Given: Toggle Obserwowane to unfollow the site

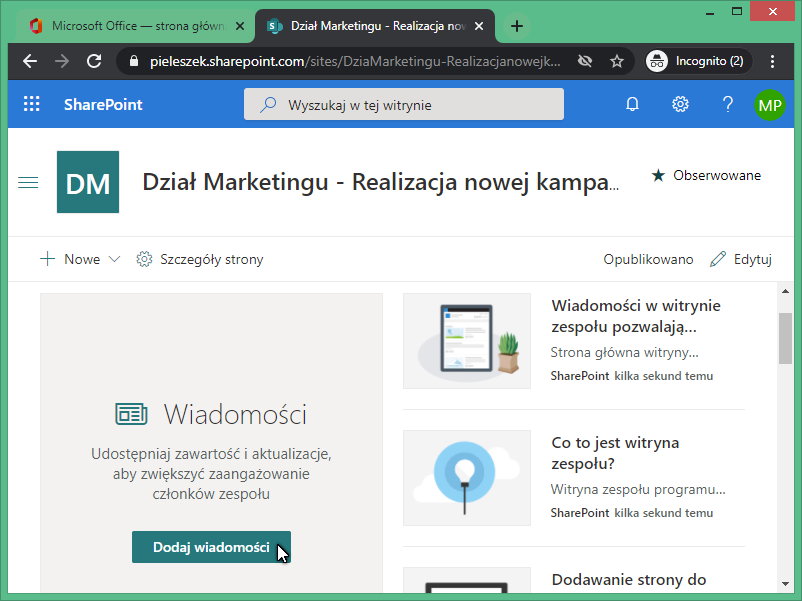Looking at the screenshot, I should coord(709,175).
